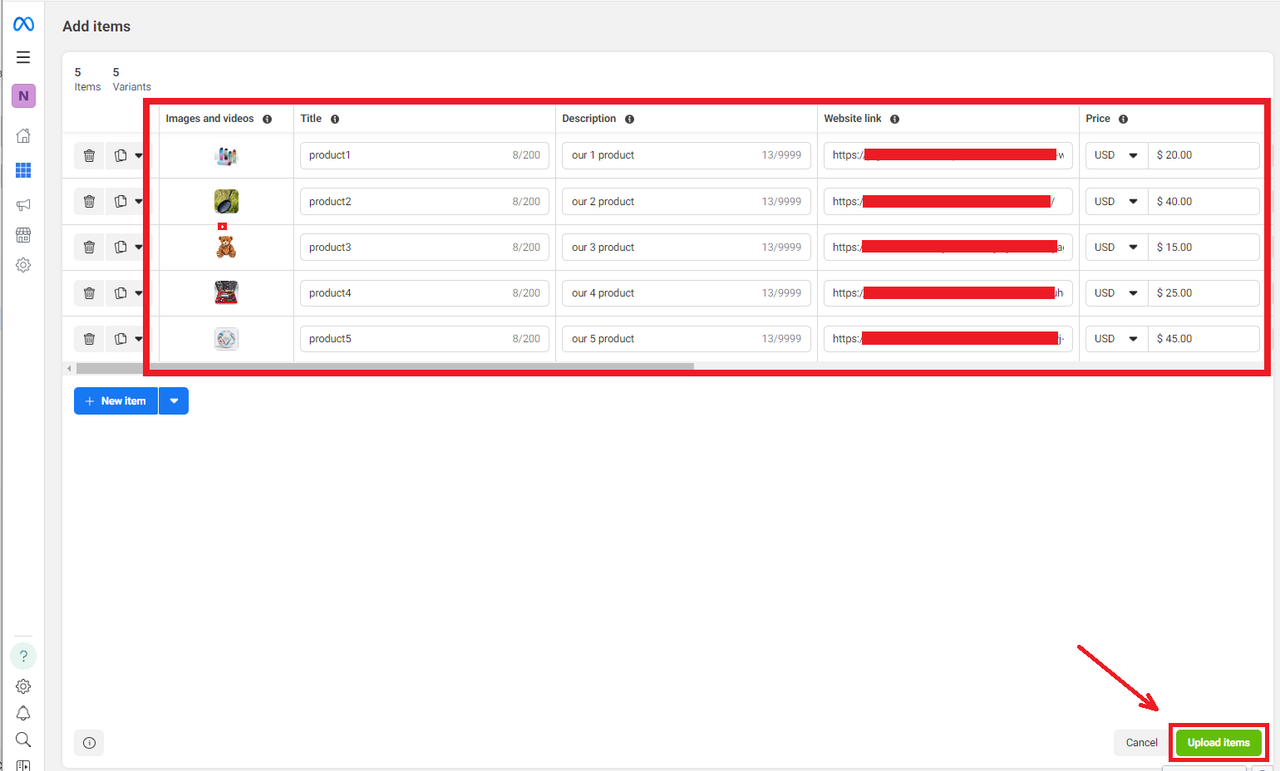Edit the 'our 3 product' description field
1280x771 pixels.
686,247
